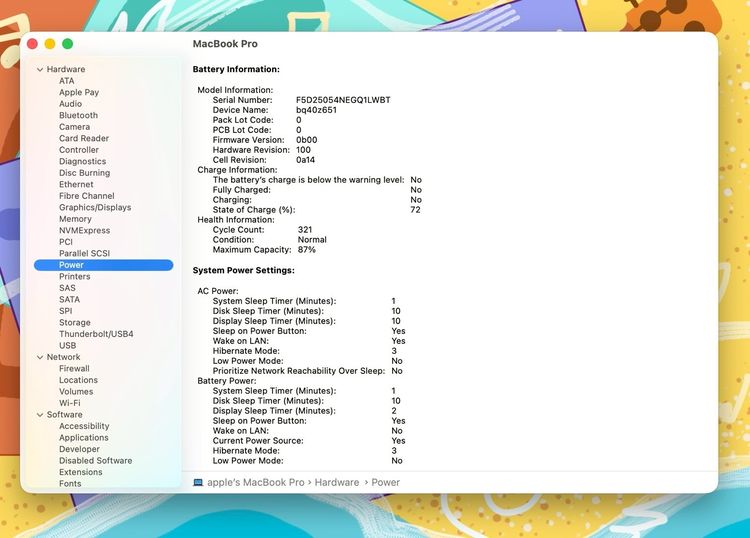
Task: Click the System Power Settings heading
Action: [243, 270]
